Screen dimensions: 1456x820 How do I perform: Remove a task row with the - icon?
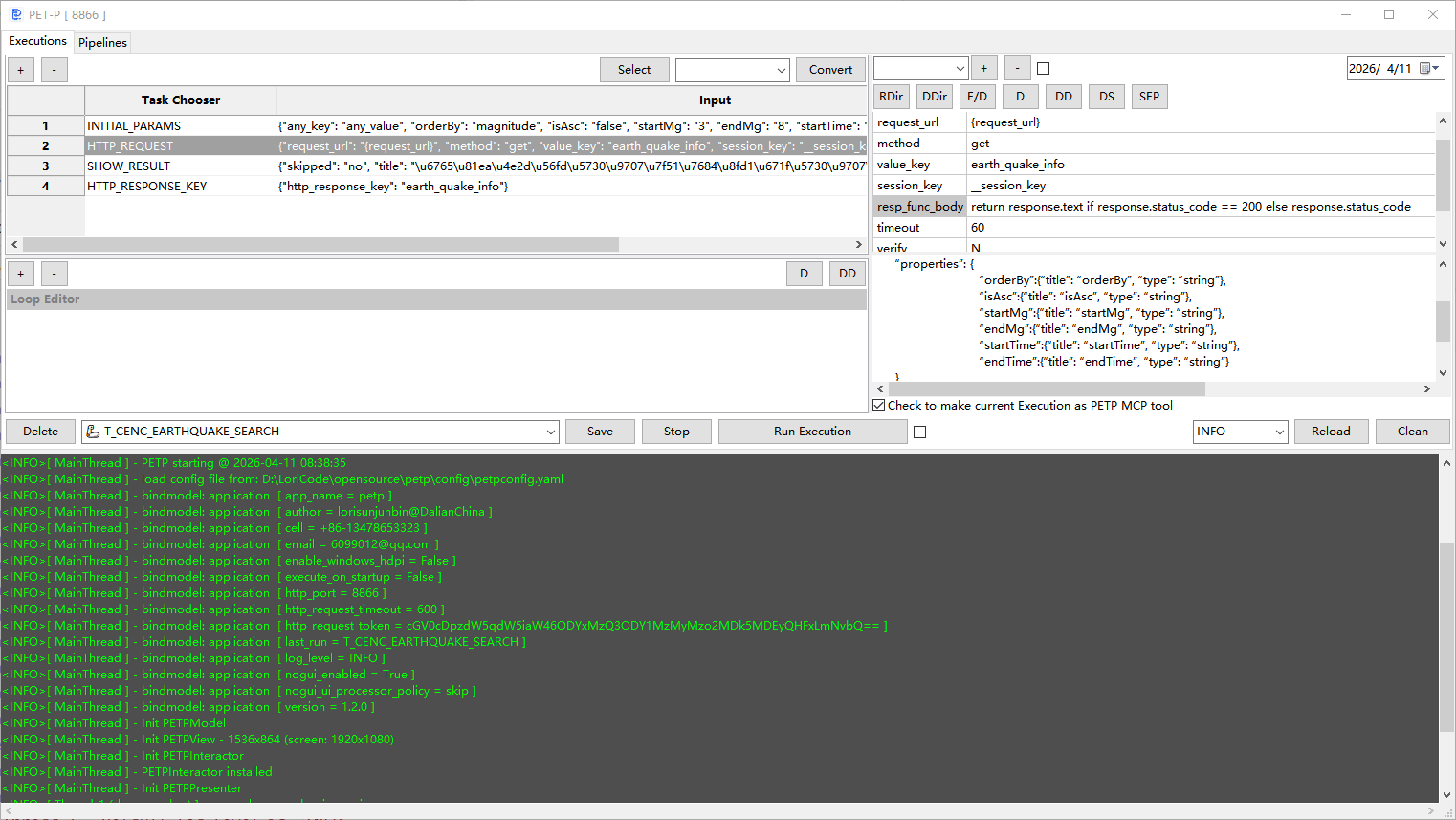point(54,69)
